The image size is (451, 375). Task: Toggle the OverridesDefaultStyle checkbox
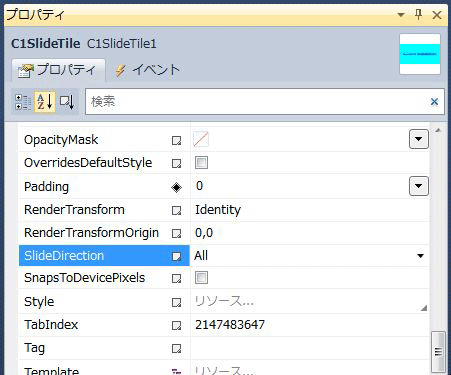point(201,163)
